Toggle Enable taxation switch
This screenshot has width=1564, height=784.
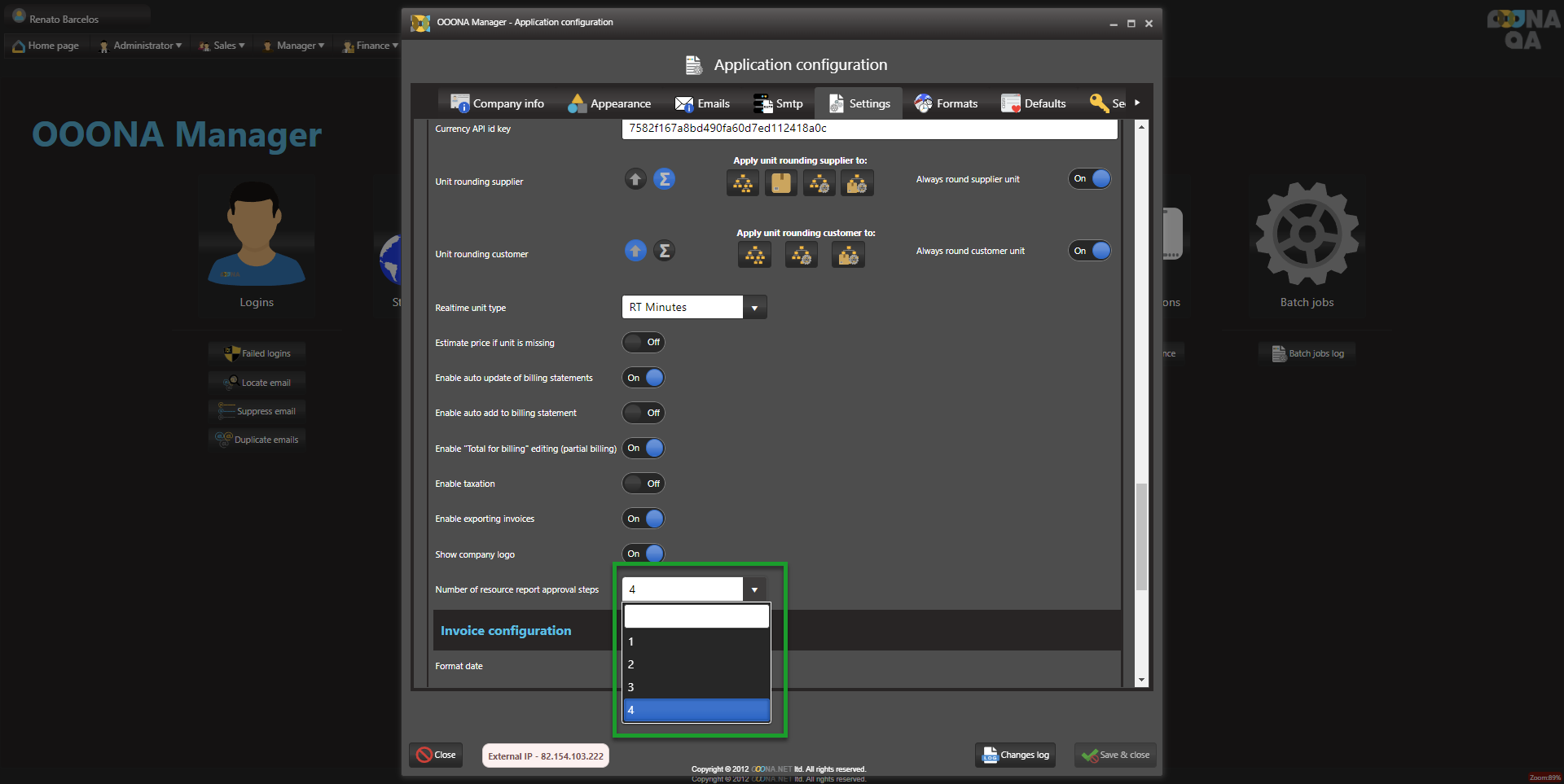(644, 484)
